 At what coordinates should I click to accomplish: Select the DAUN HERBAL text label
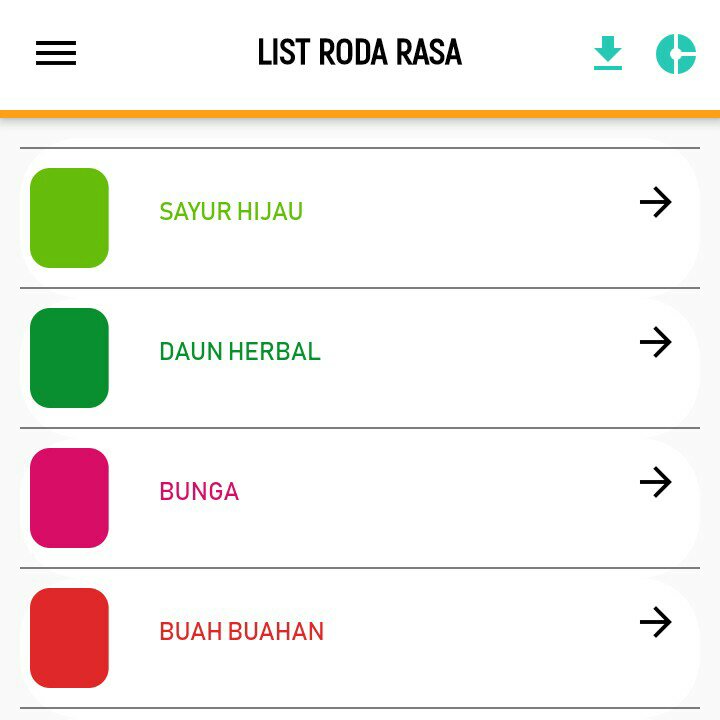(240, 352)
